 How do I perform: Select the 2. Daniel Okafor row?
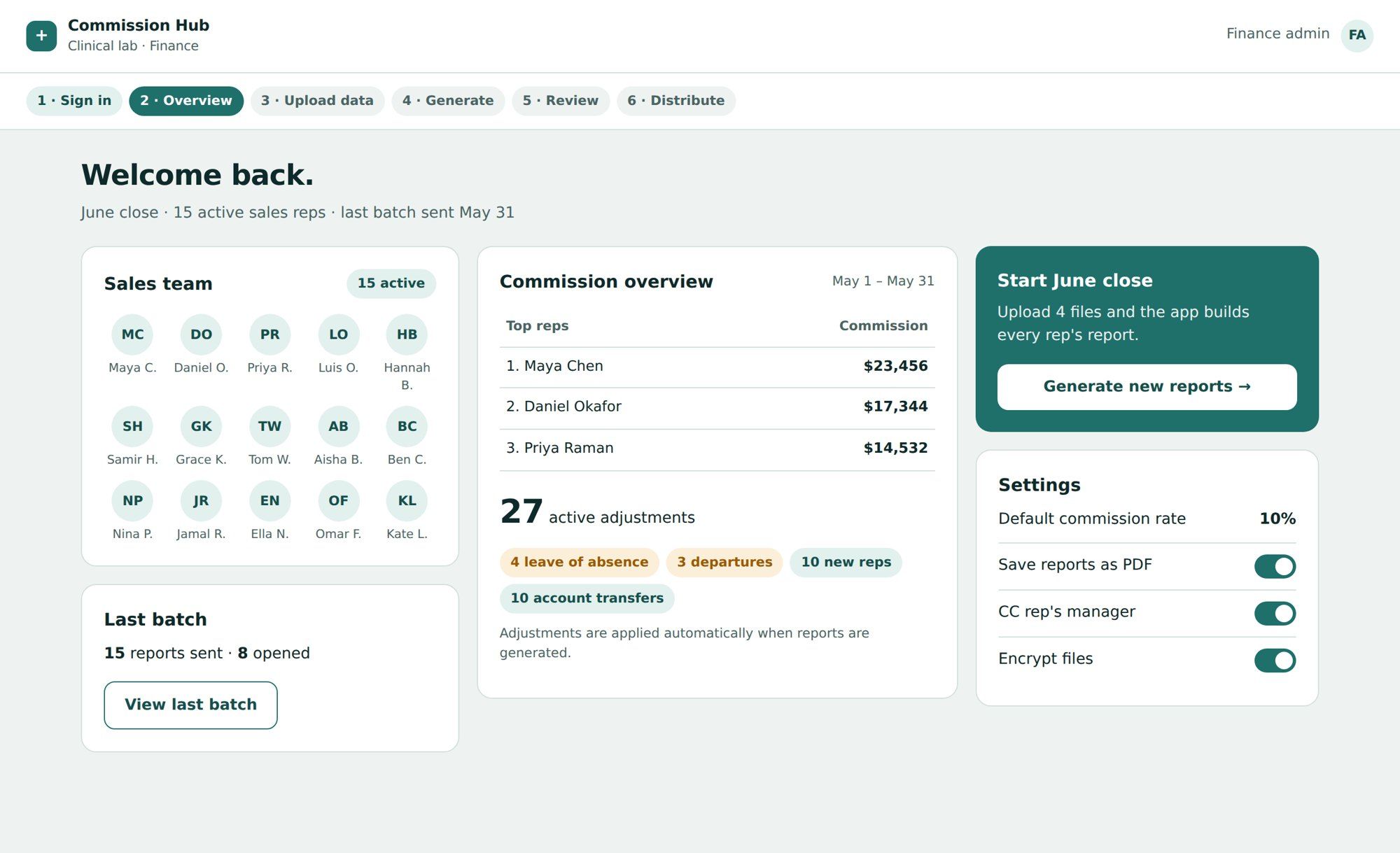tap(717, 407)
